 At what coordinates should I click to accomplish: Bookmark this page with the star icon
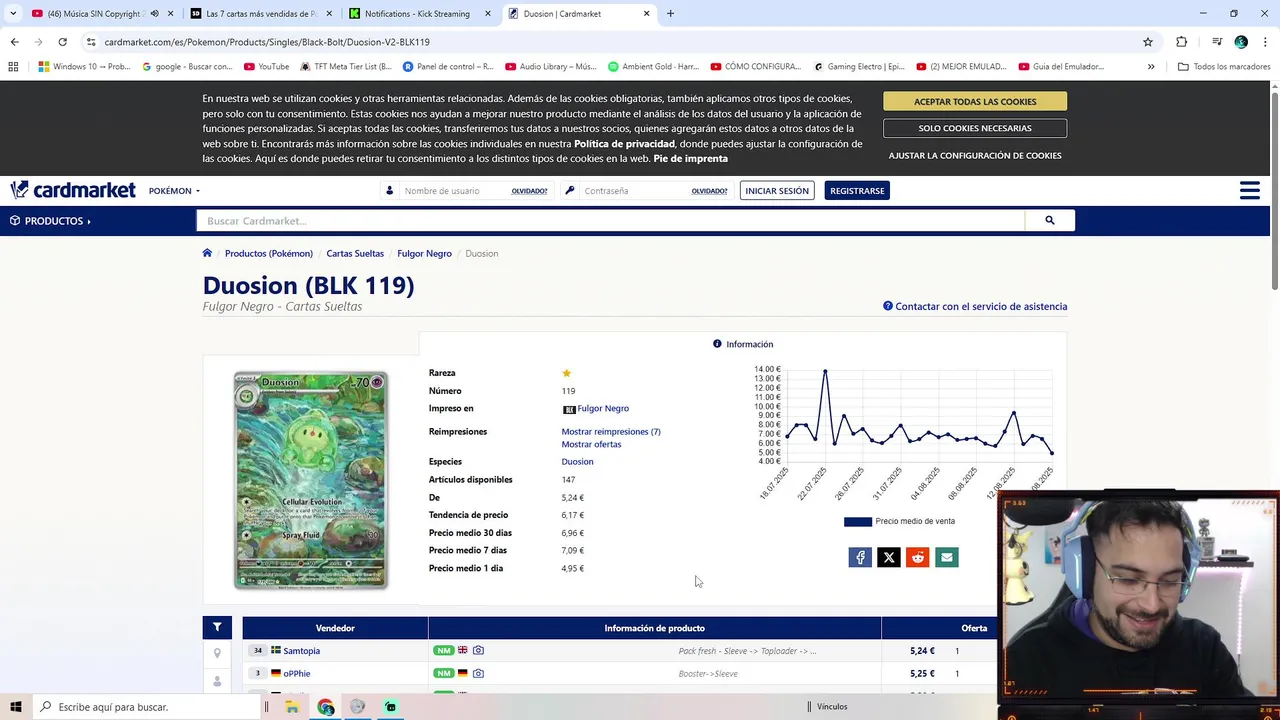coord(1148,42)
